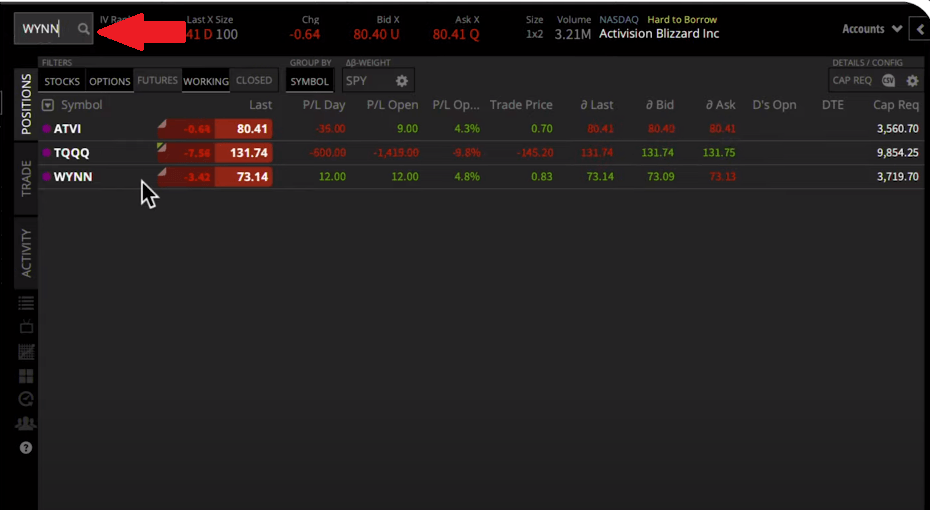Open the four-squares grid icon in the sidebar
The image size is (930, 510).
point(26,376)
